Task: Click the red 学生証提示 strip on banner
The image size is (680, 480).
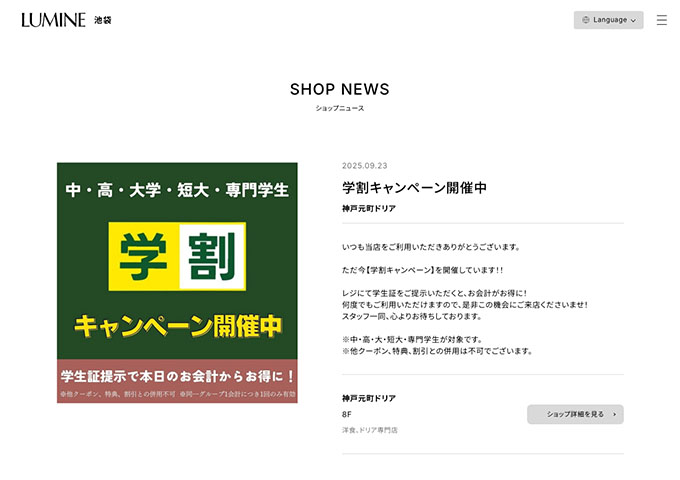Action: [x=177, y=381]
